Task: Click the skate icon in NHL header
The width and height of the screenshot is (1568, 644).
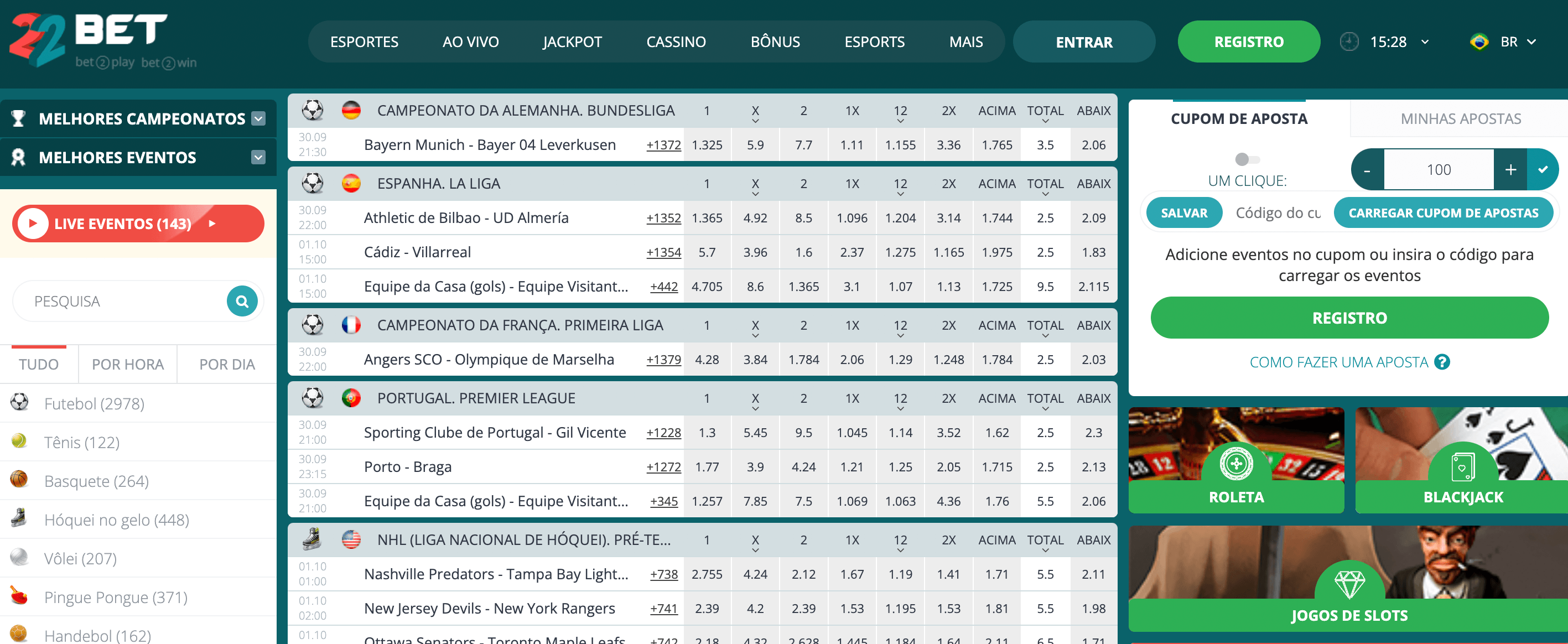Action: coord(313,539)
